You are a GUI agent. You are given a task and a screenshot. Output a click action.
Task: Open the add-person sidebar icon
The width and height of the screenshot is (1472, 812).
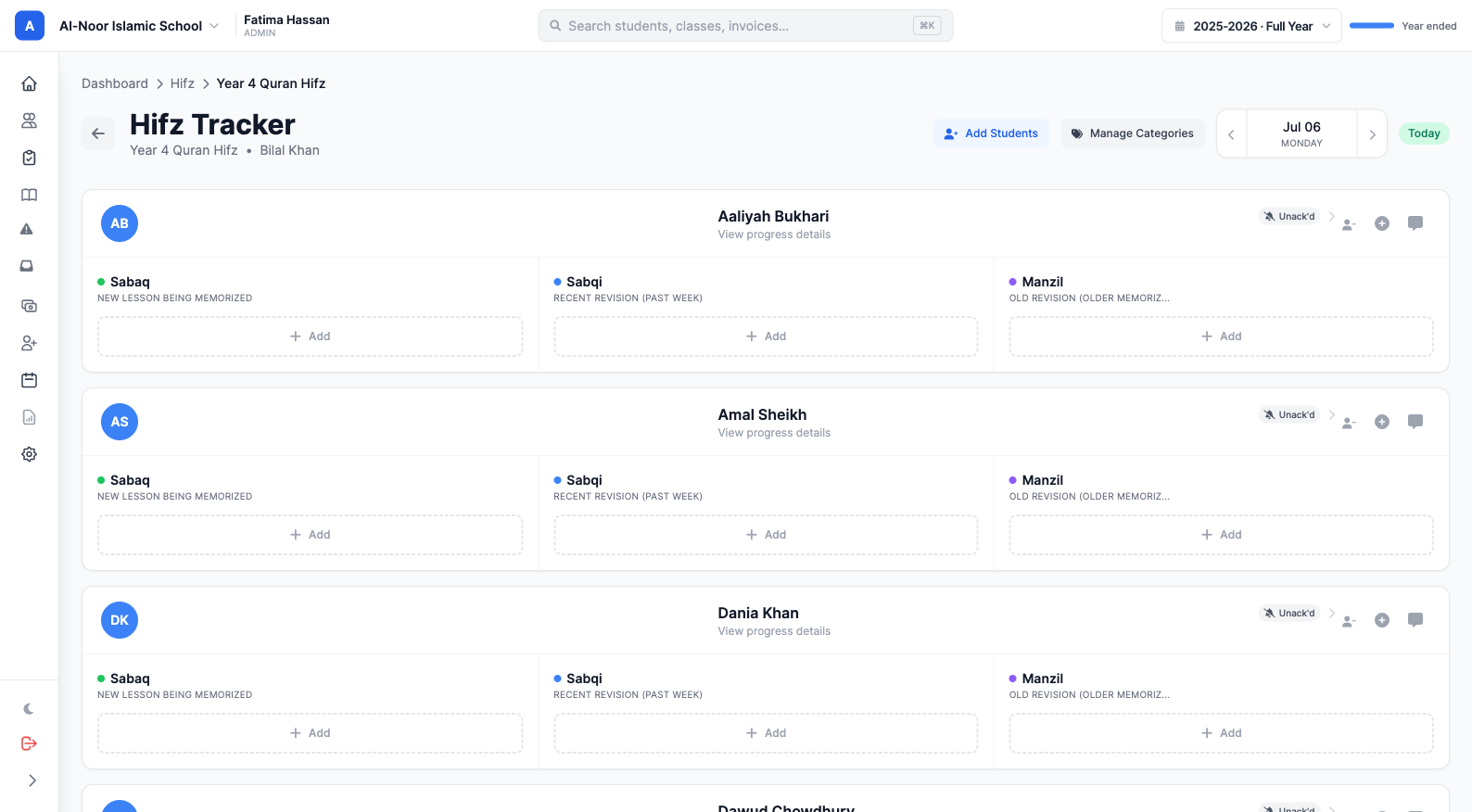(29, 343)
